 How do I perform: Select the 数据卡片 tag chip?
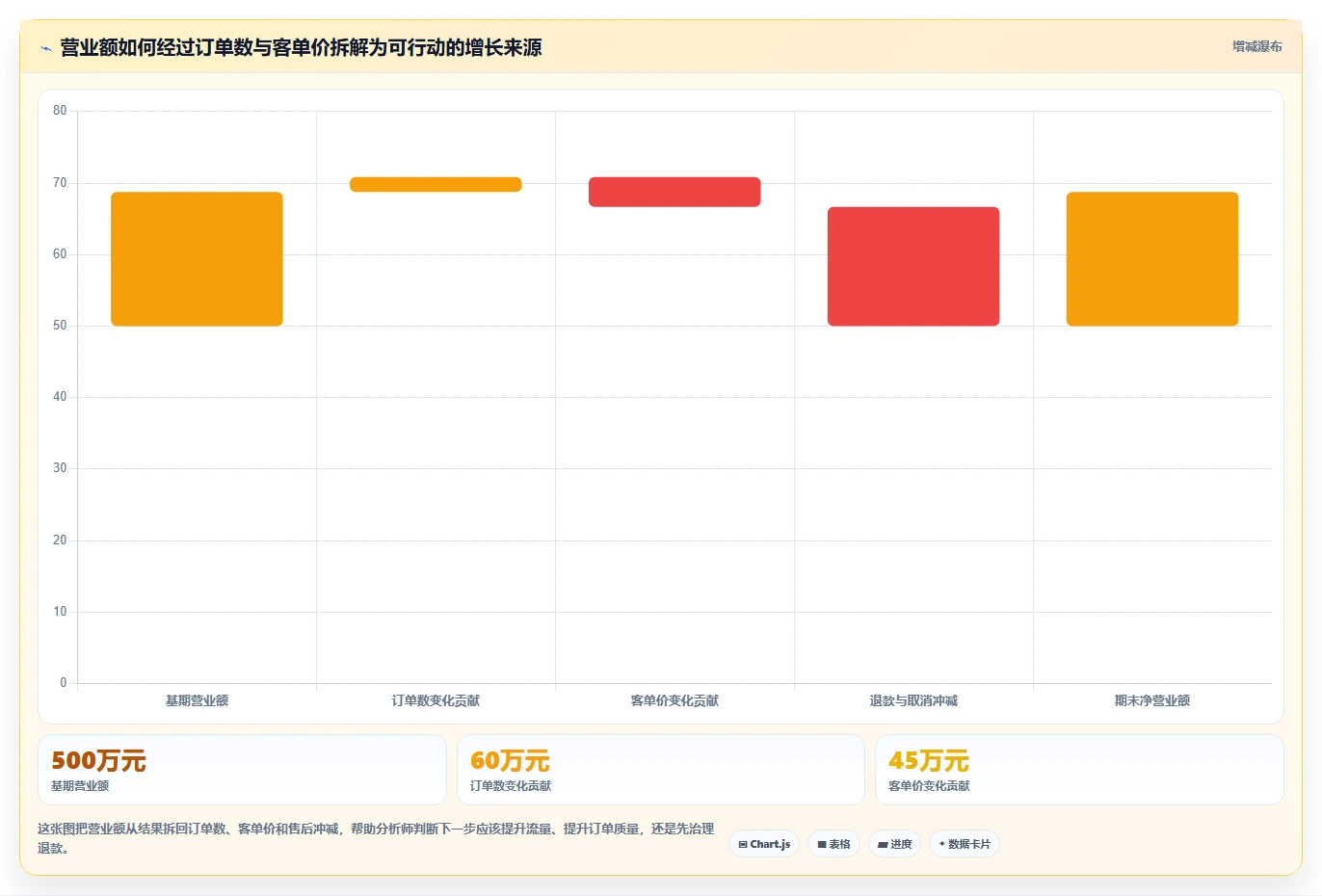[x=965, y=844]
